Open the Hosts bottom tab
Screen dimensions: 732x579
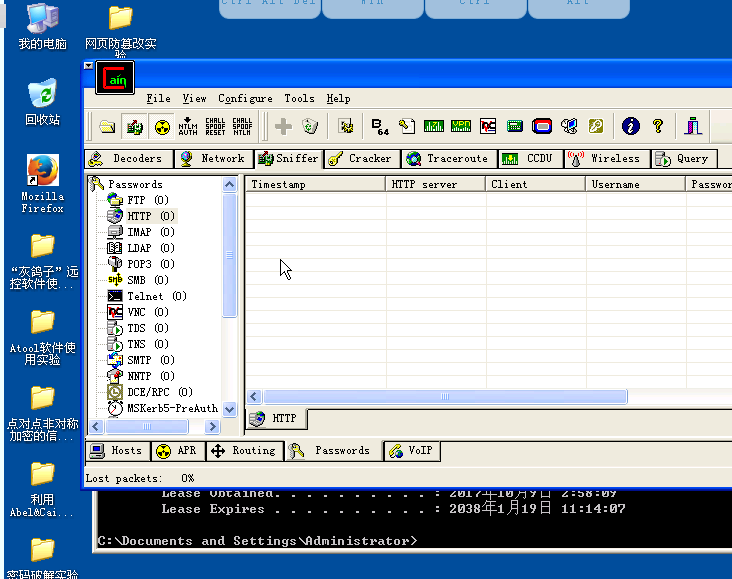118,451
